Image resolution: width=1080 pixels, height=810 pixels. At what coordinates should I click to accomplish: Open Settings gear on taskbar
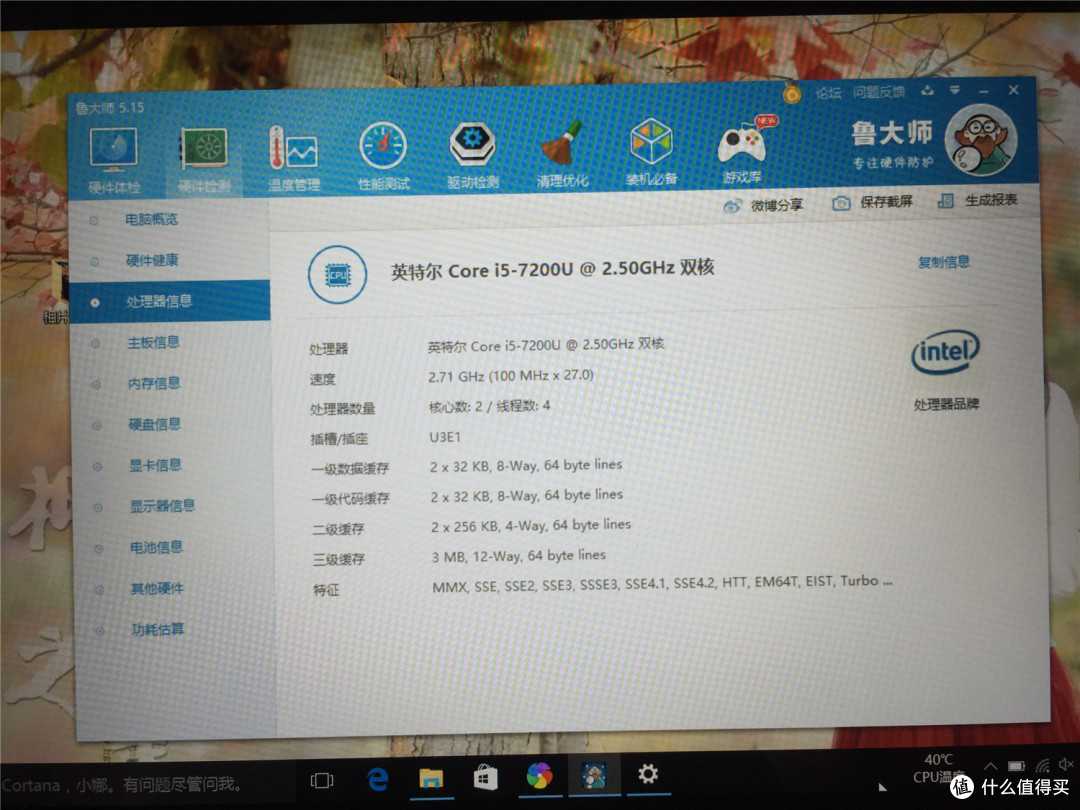click(x=647, y=773)
